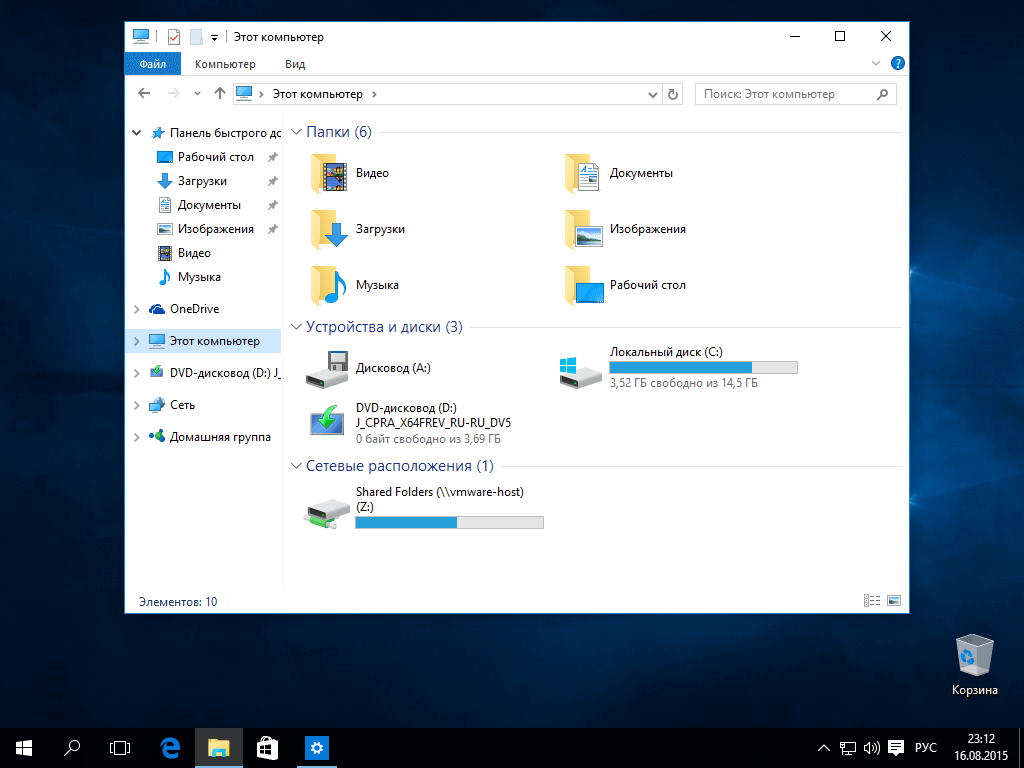
Task: Switch to large thumbnails view icon
Action: point(893,601)
